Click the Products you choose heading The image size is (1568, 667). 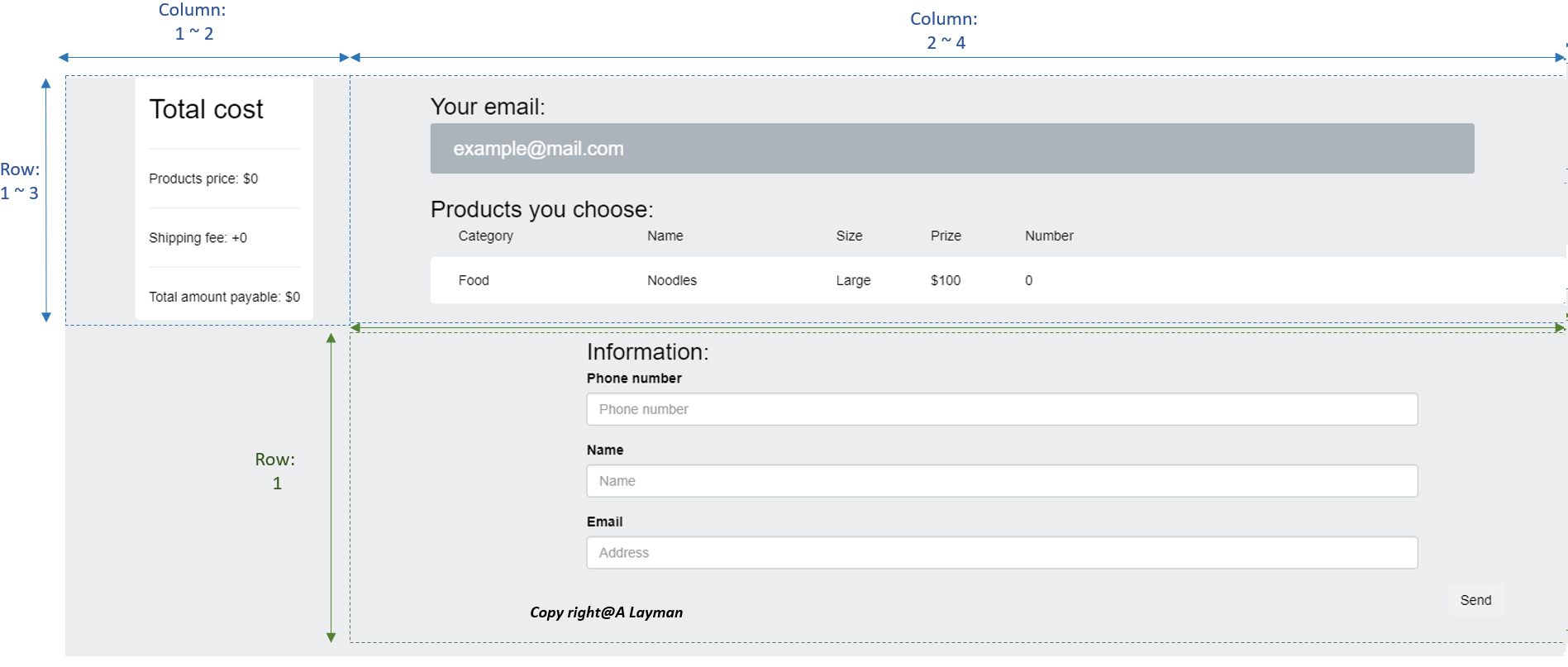tap(541, 209)
